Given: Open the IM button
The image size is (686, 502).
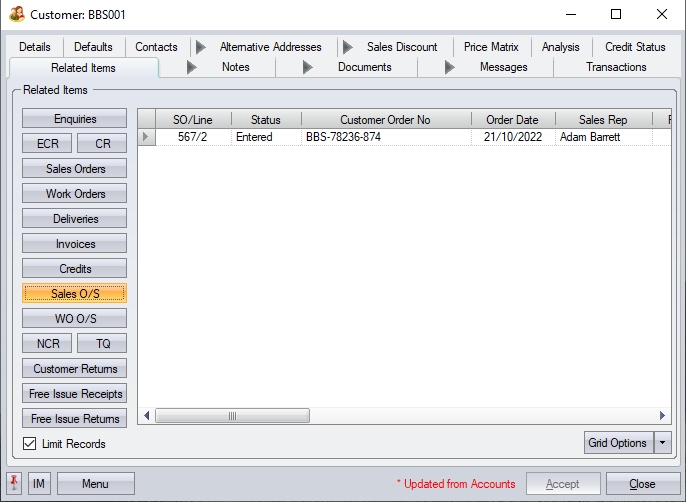Looking at the screenshot, I should (39, 484).
